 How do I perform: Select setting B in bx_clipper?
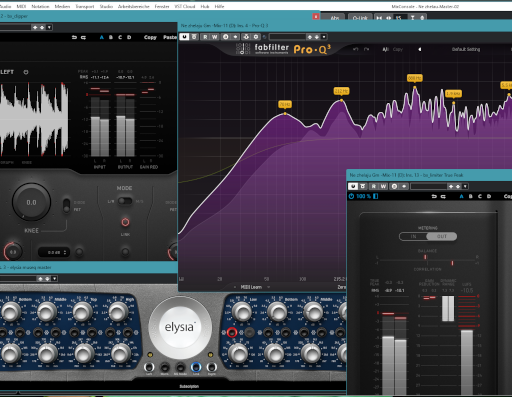111,37
